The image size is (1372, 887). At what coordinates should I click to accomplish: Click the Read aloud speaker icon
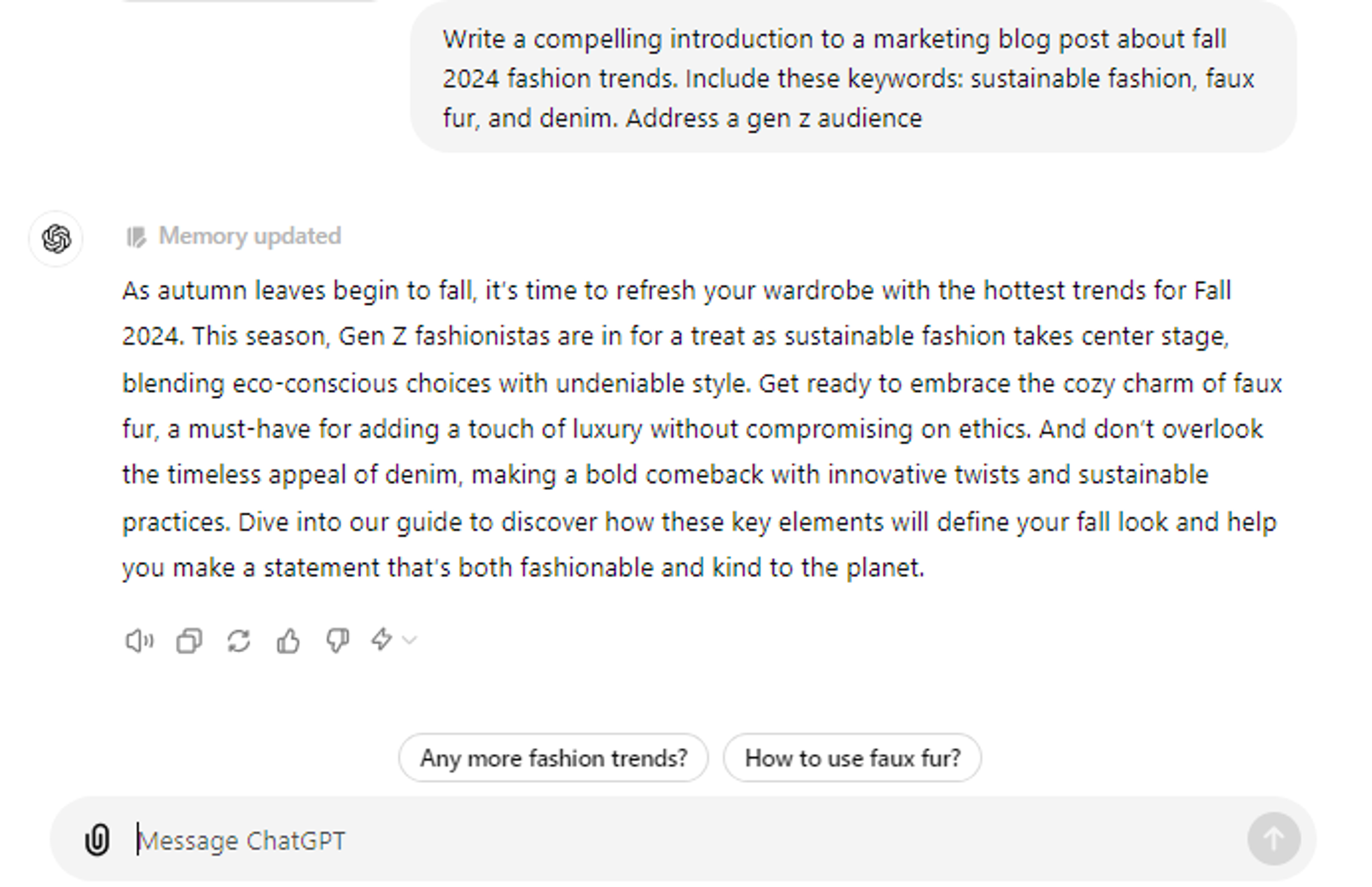(x=139, y=640)
